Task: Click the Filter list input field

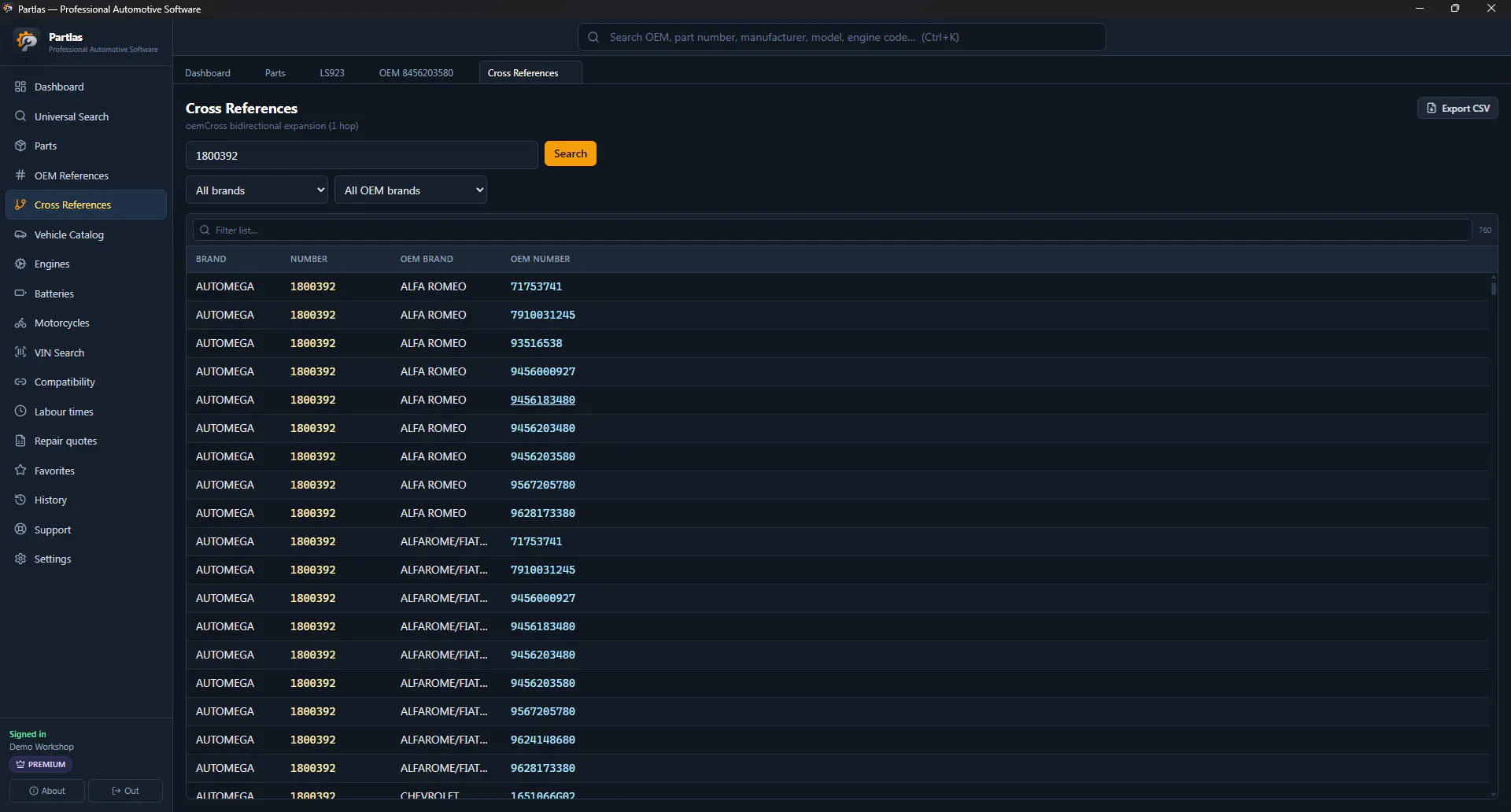Action: pyautogui.click(x=832, y=230)
